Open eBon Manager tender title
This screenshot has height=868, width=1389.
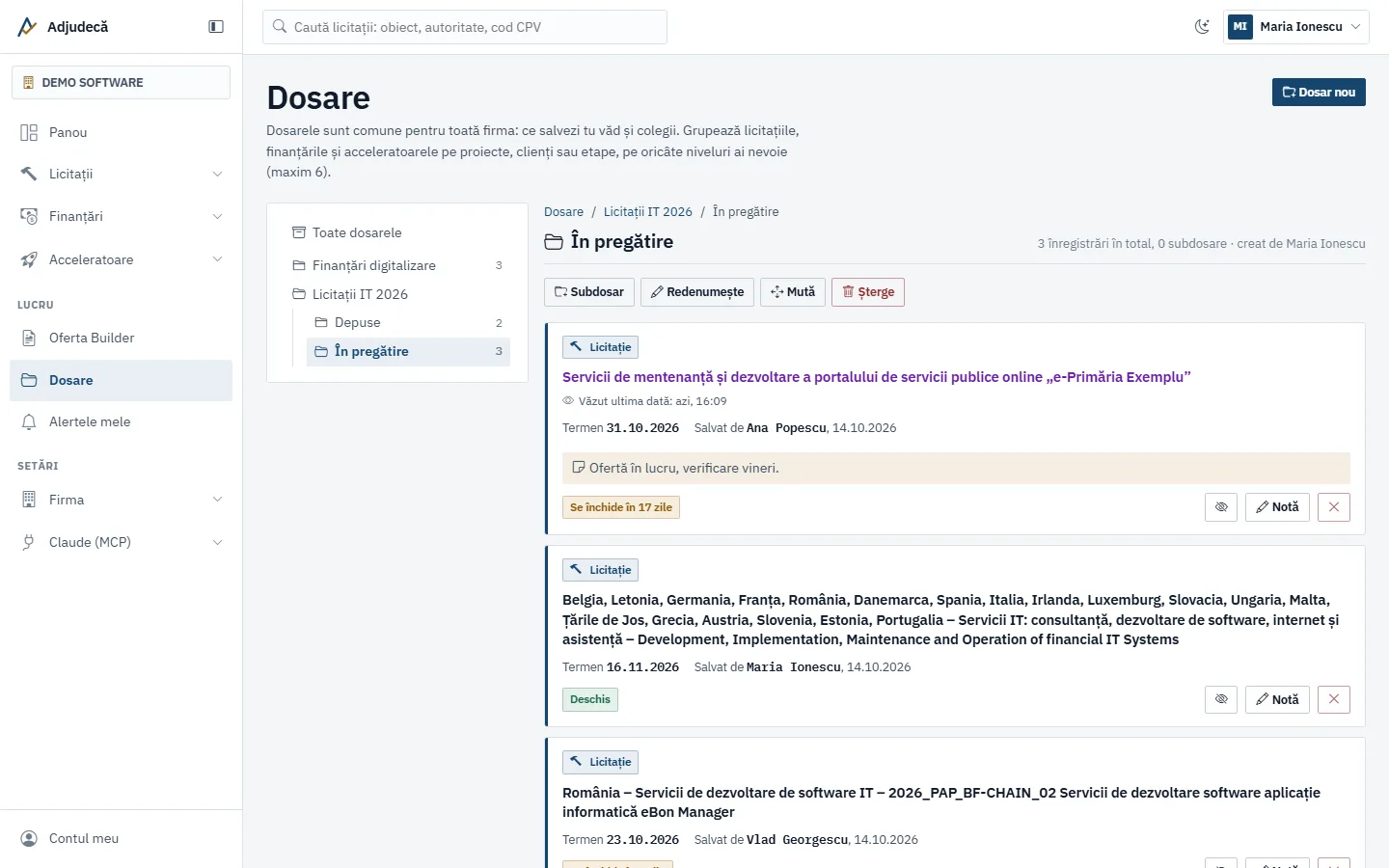pos(941,802)
